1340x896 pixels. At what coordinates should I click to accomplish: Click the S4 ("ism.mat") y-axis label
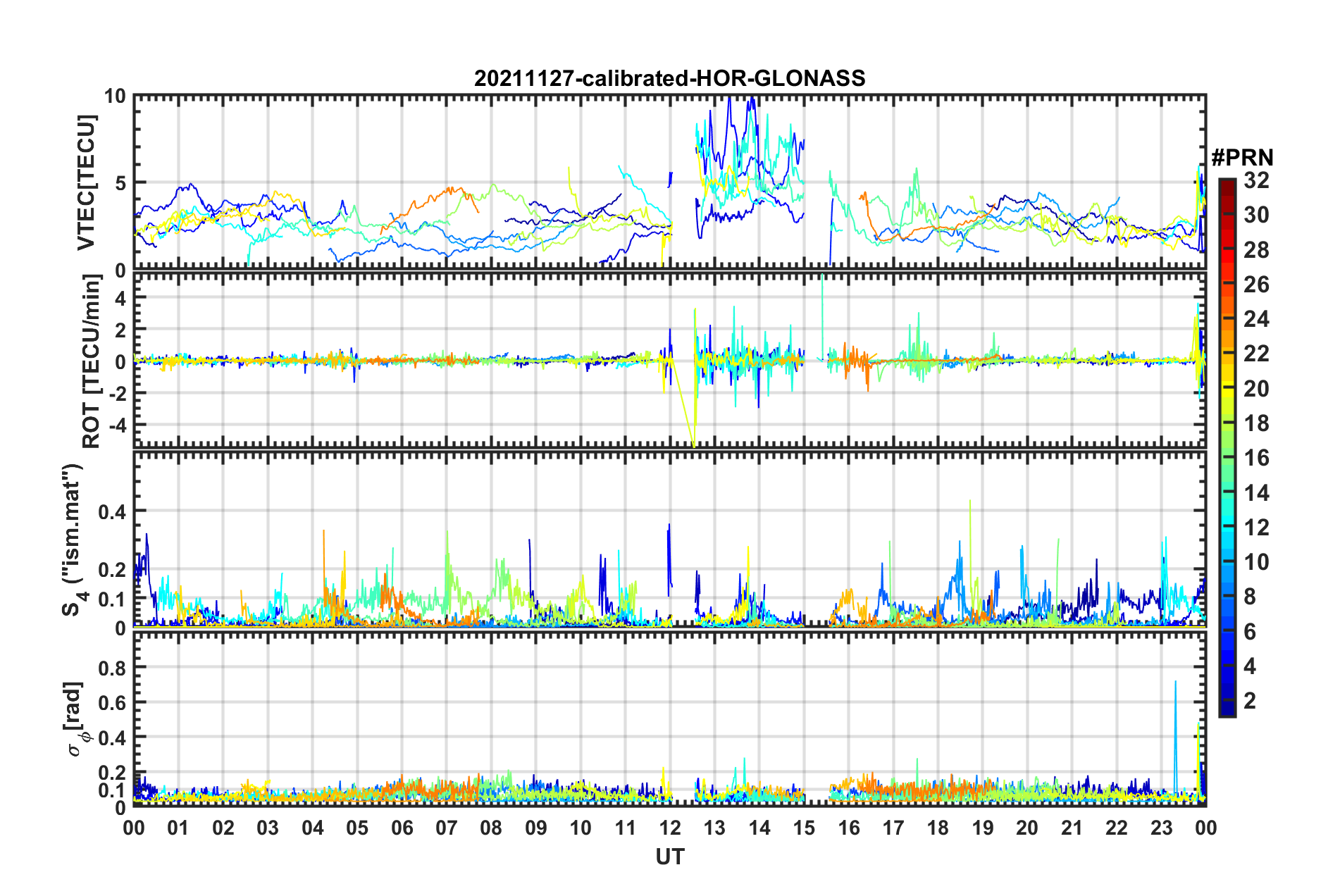pos(74,540)
